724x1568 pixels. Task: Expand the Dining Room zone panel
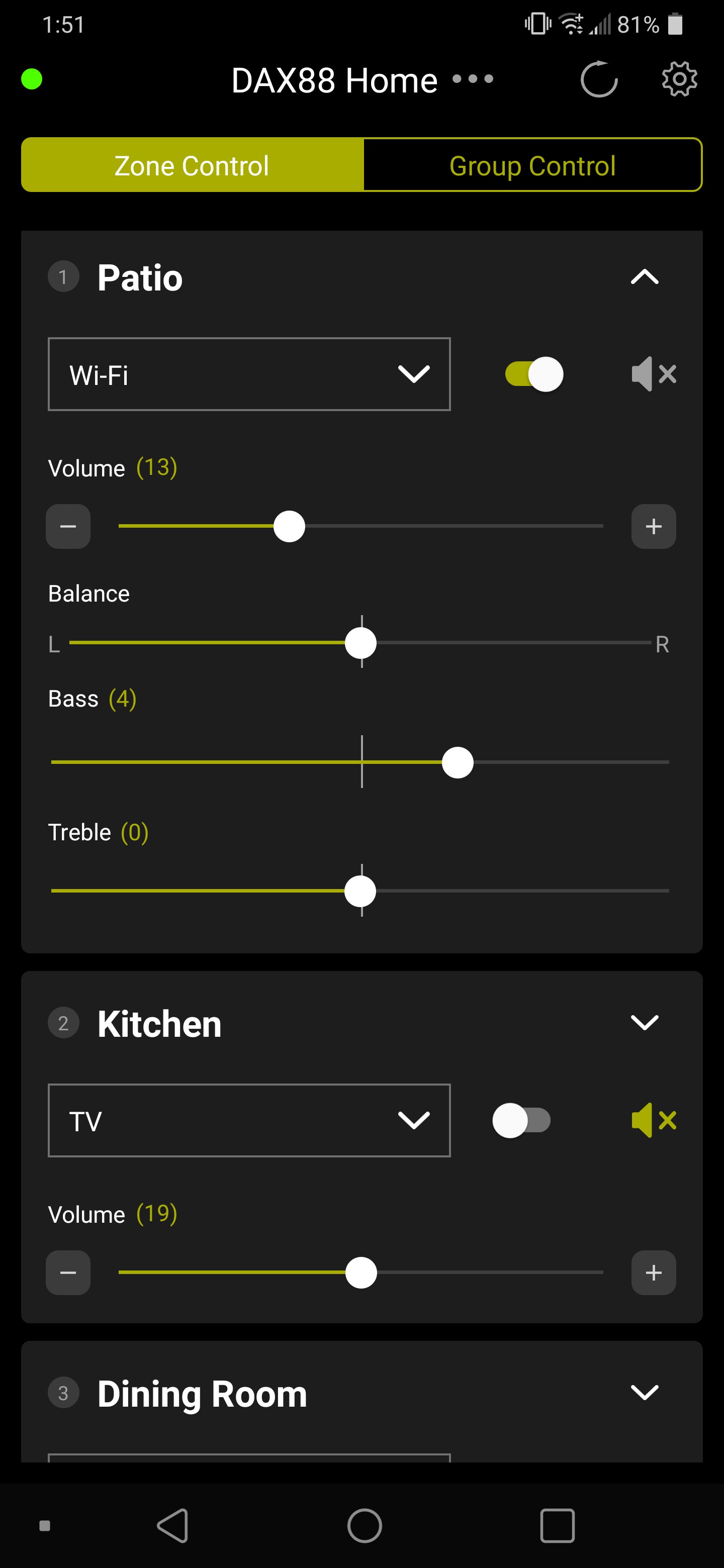pyautogui.click(x=644, y=1393)
